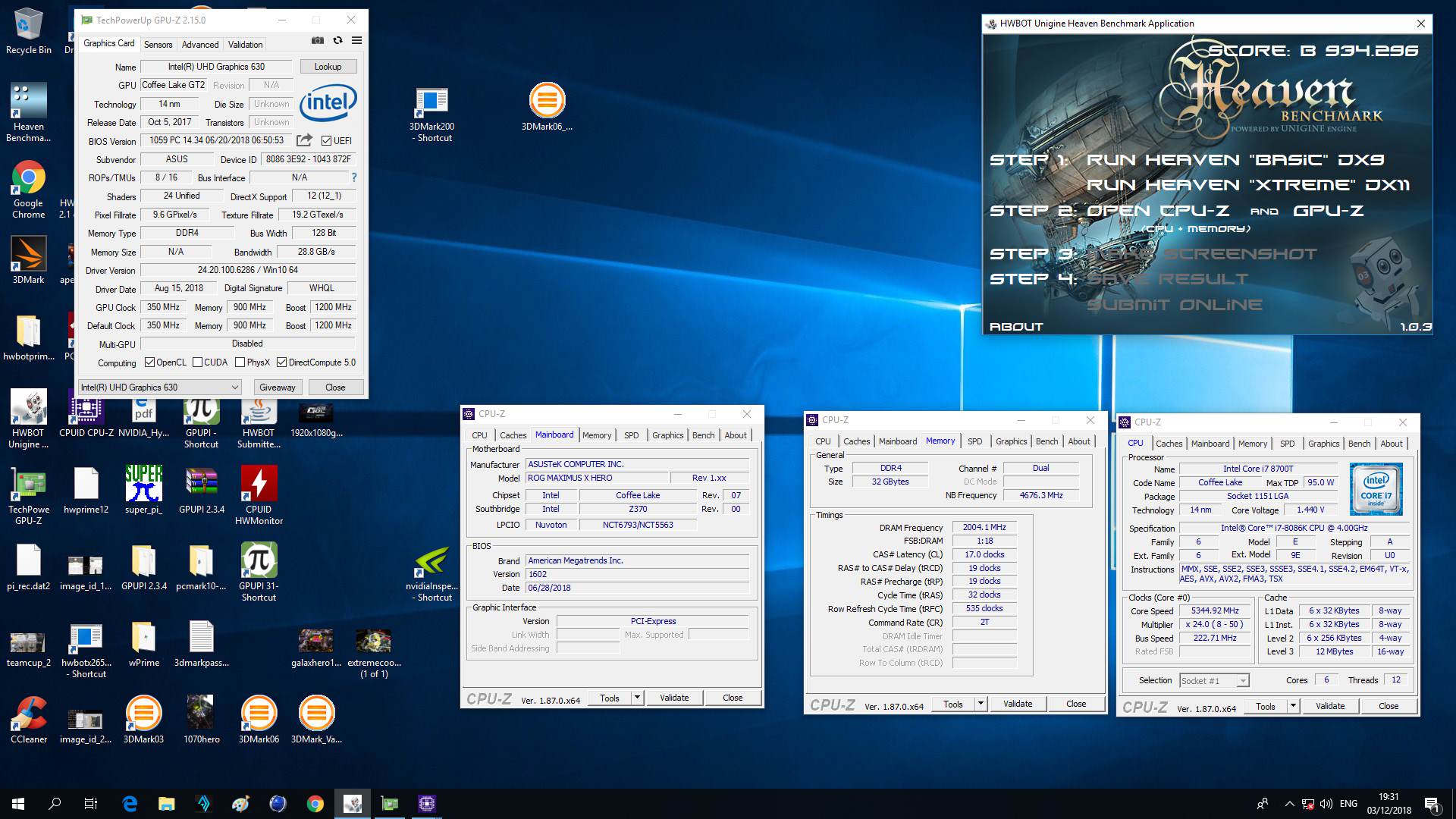1456x819 pixels.
Task: Click the Task View taskbar icon
Action: (x=91, y=804)
